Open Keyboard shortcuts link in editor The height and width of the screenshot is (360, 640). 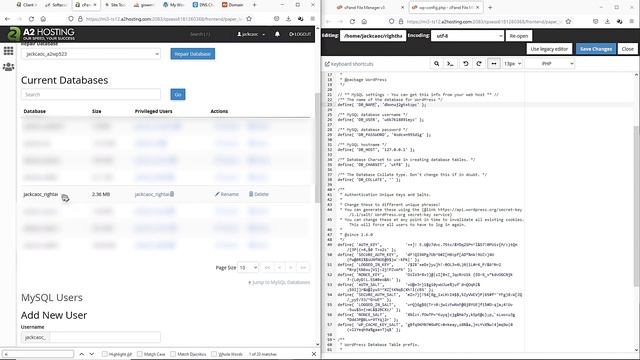(349, 64)
